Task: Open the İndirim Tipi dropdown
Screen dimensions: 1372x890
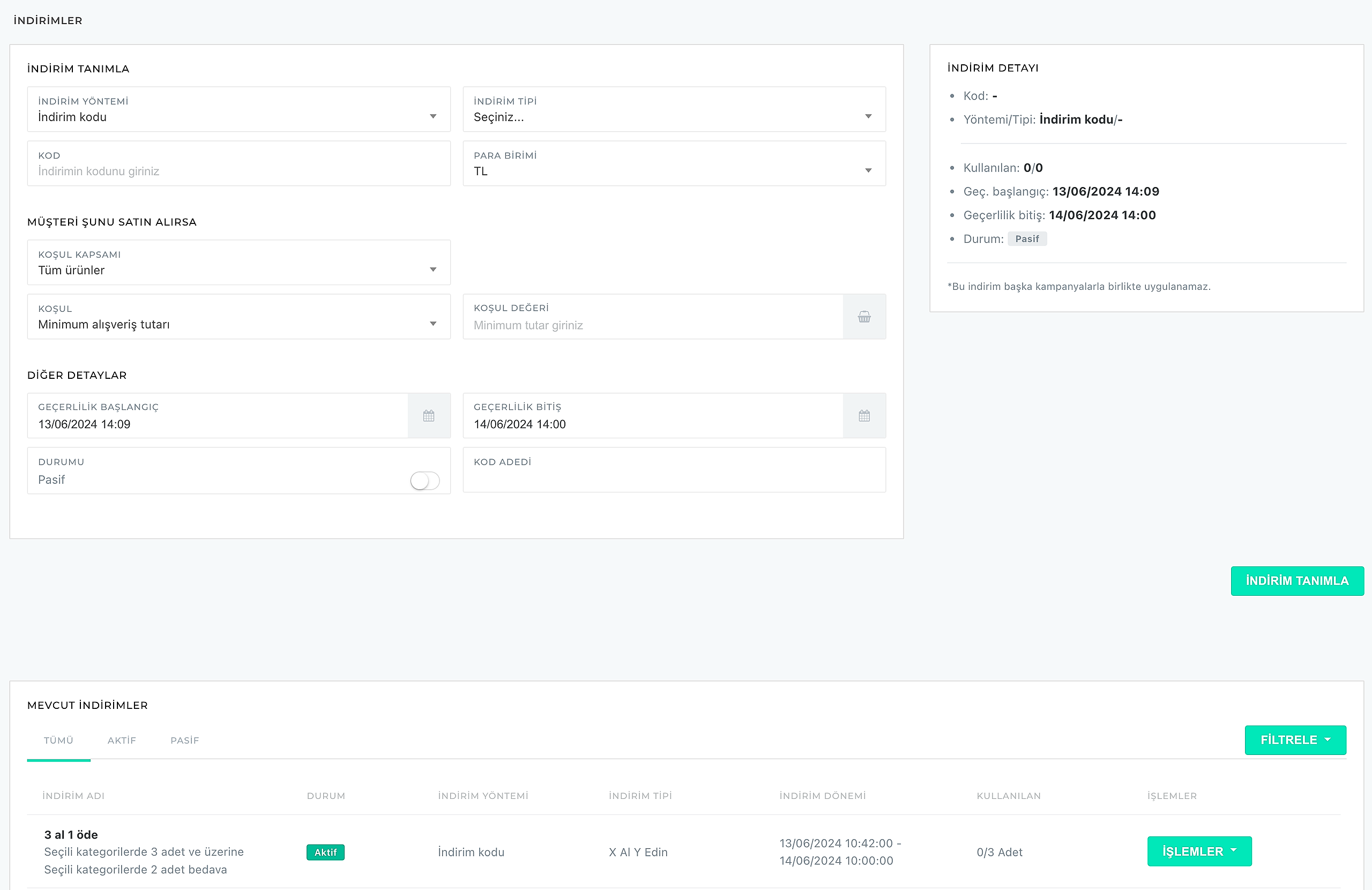Action: 673,109
